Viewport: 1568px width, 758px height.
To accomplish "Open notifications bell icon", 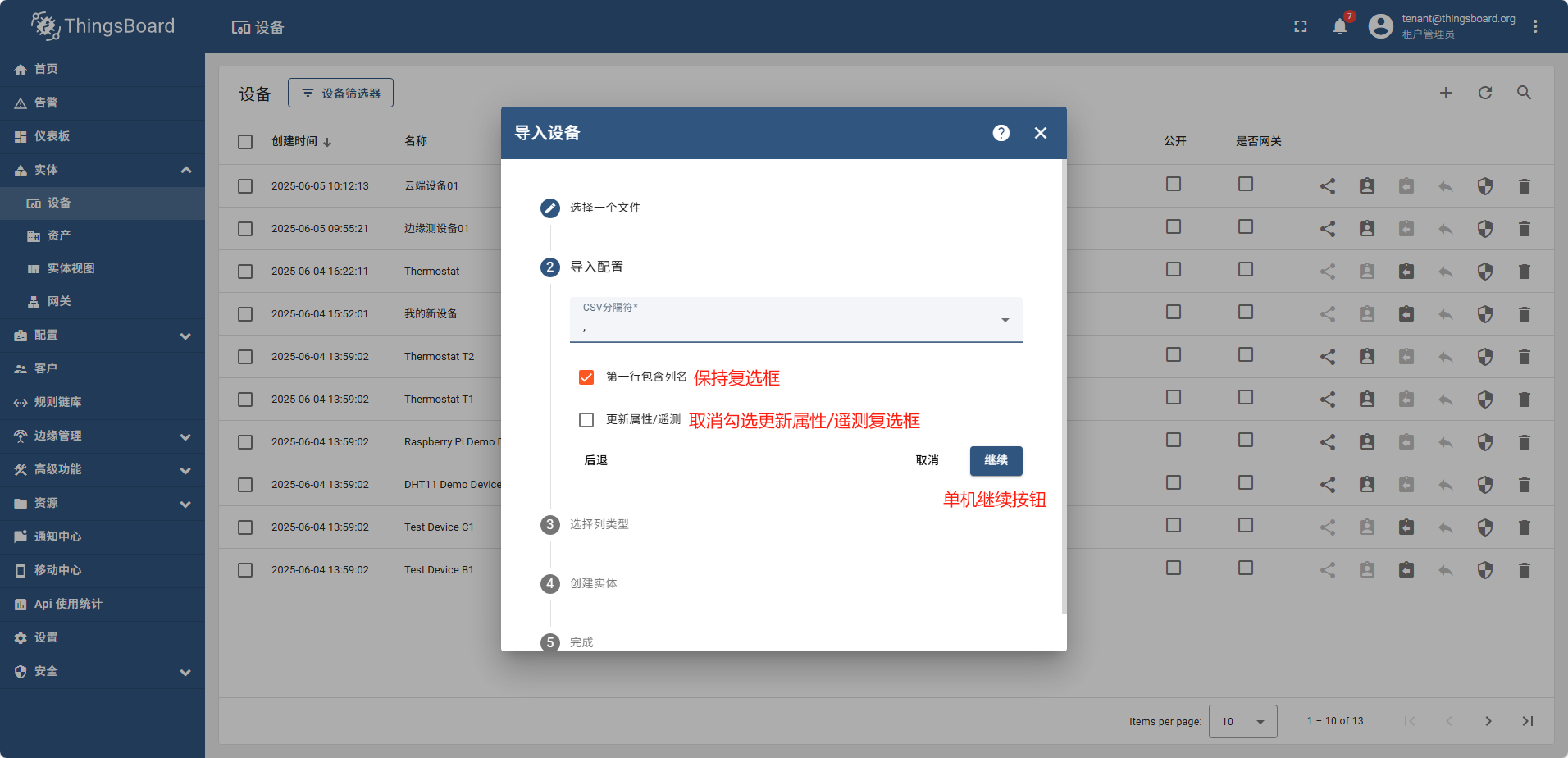I will coord(1339,27).
